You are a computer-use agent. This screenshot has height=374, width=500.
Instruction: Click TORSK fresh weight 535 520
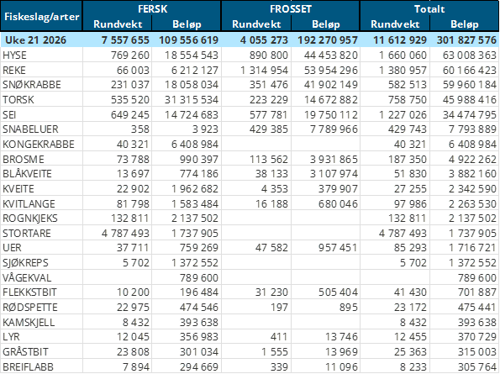[130, 100]
